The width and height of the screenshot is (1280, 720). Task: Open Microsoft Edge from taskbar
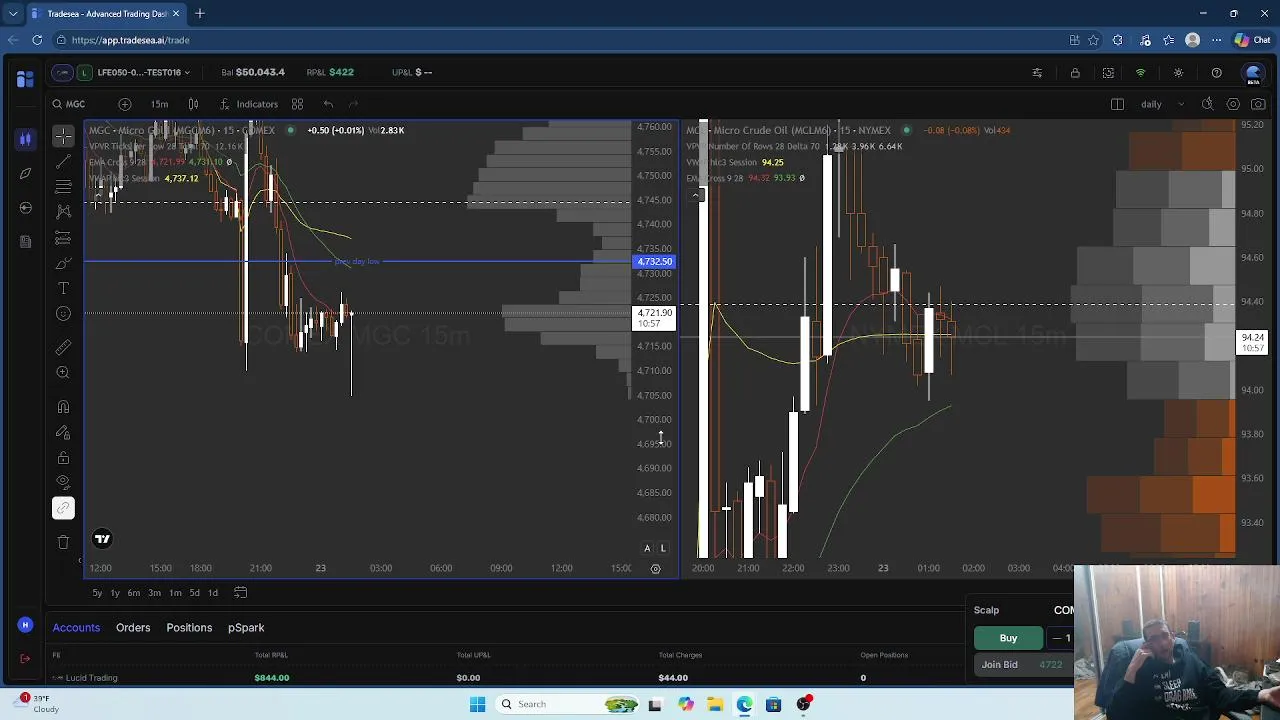(x=744, y=704)
